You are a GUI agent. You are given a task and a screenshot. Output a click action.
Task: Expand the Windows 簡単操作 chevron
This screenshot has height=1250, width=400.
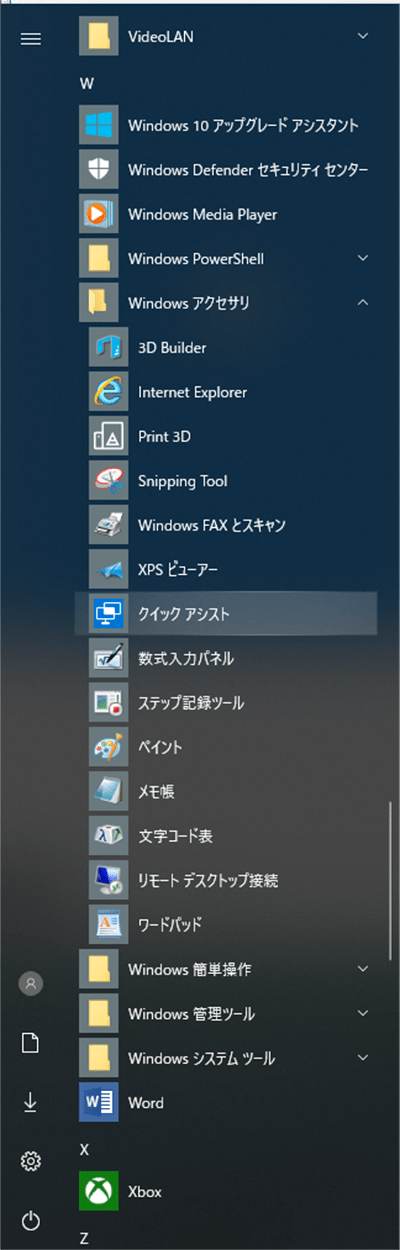(363, 969)
